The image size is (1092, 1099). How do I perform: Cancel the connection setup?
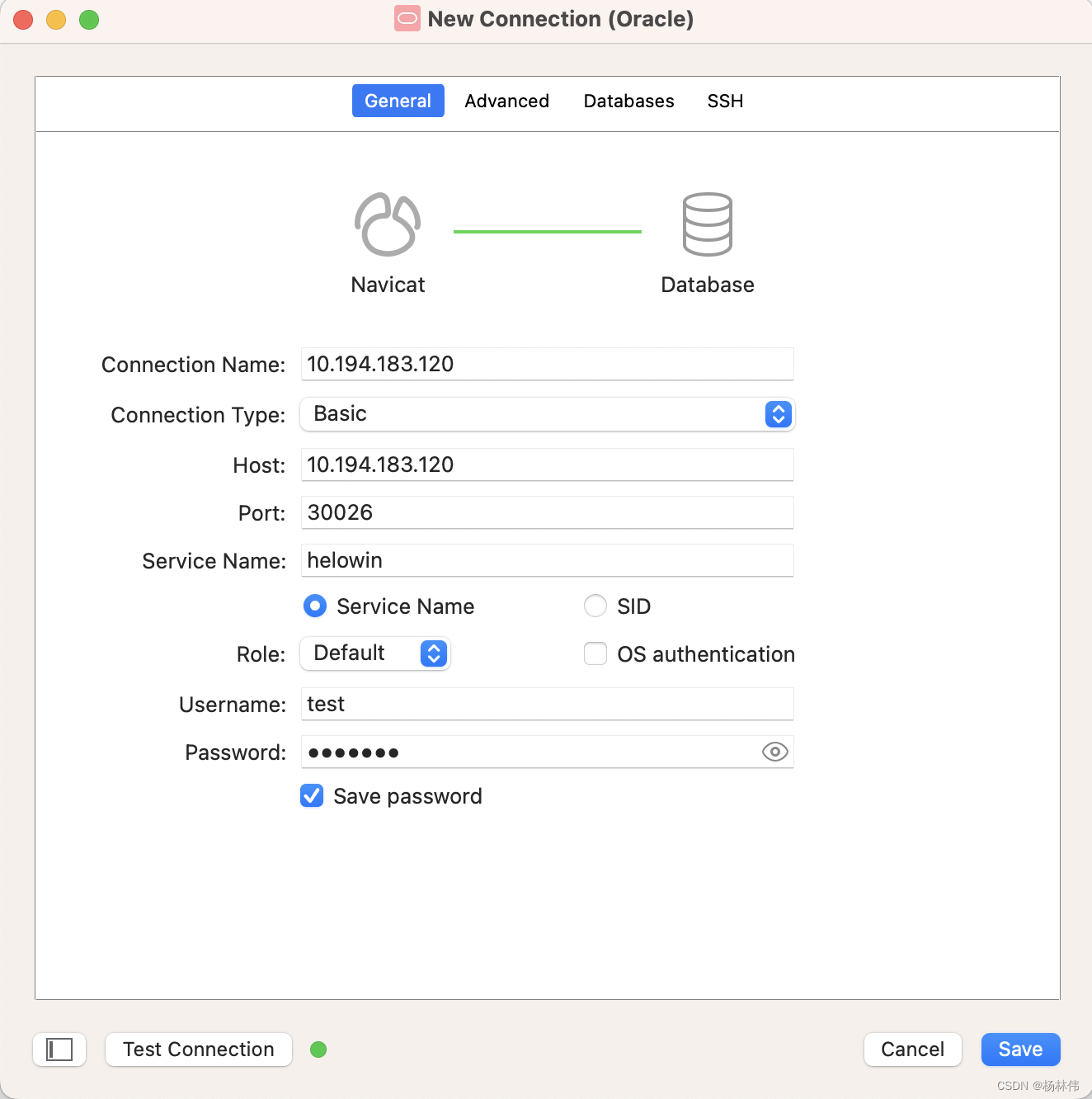pyautogui.click(x=912, y=1049)
